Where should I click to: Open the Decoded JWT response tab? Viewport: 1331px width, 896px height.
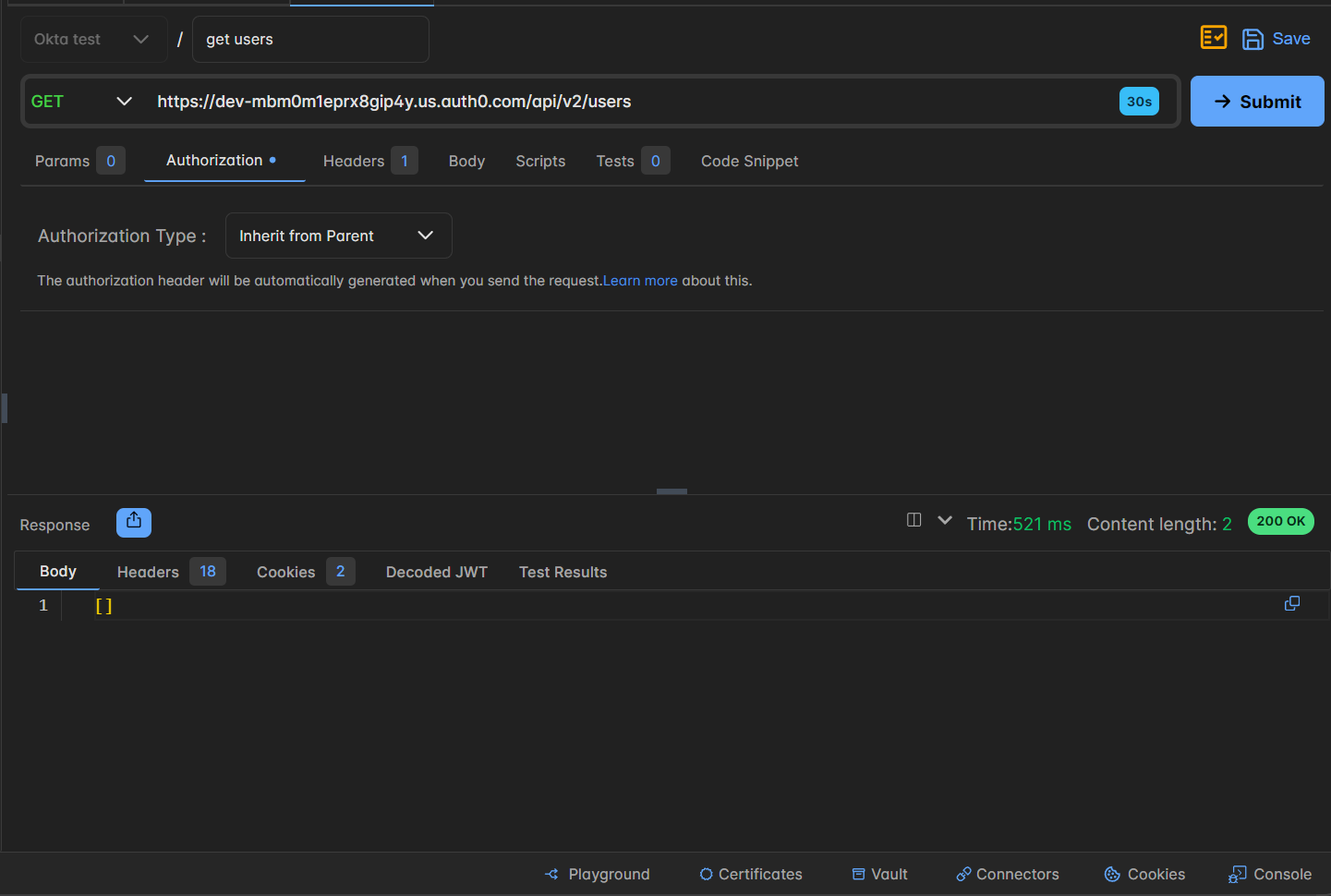[x=436, y=572]
